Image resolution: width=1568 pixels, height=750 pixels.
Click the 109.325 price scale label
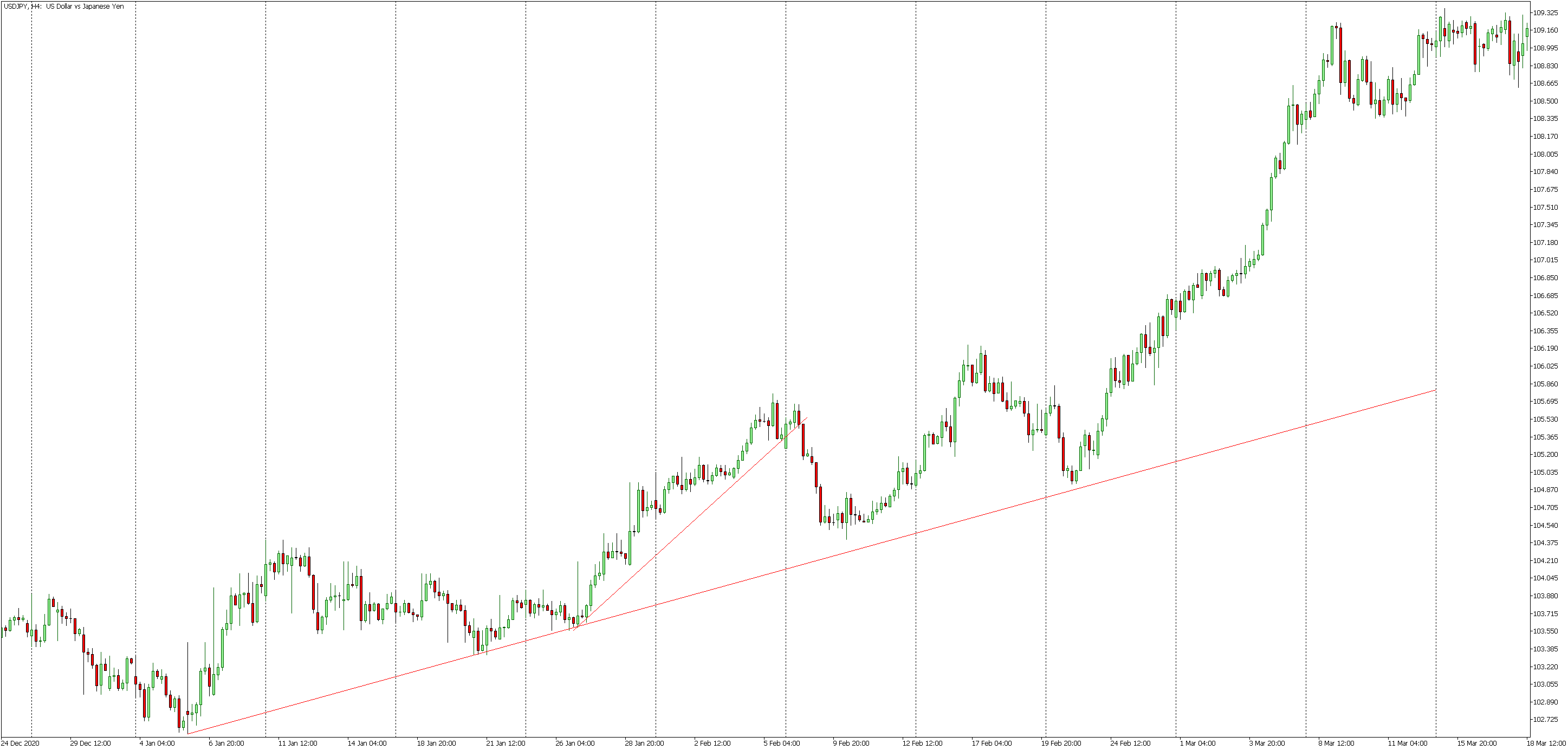(x=1546, y=13)
